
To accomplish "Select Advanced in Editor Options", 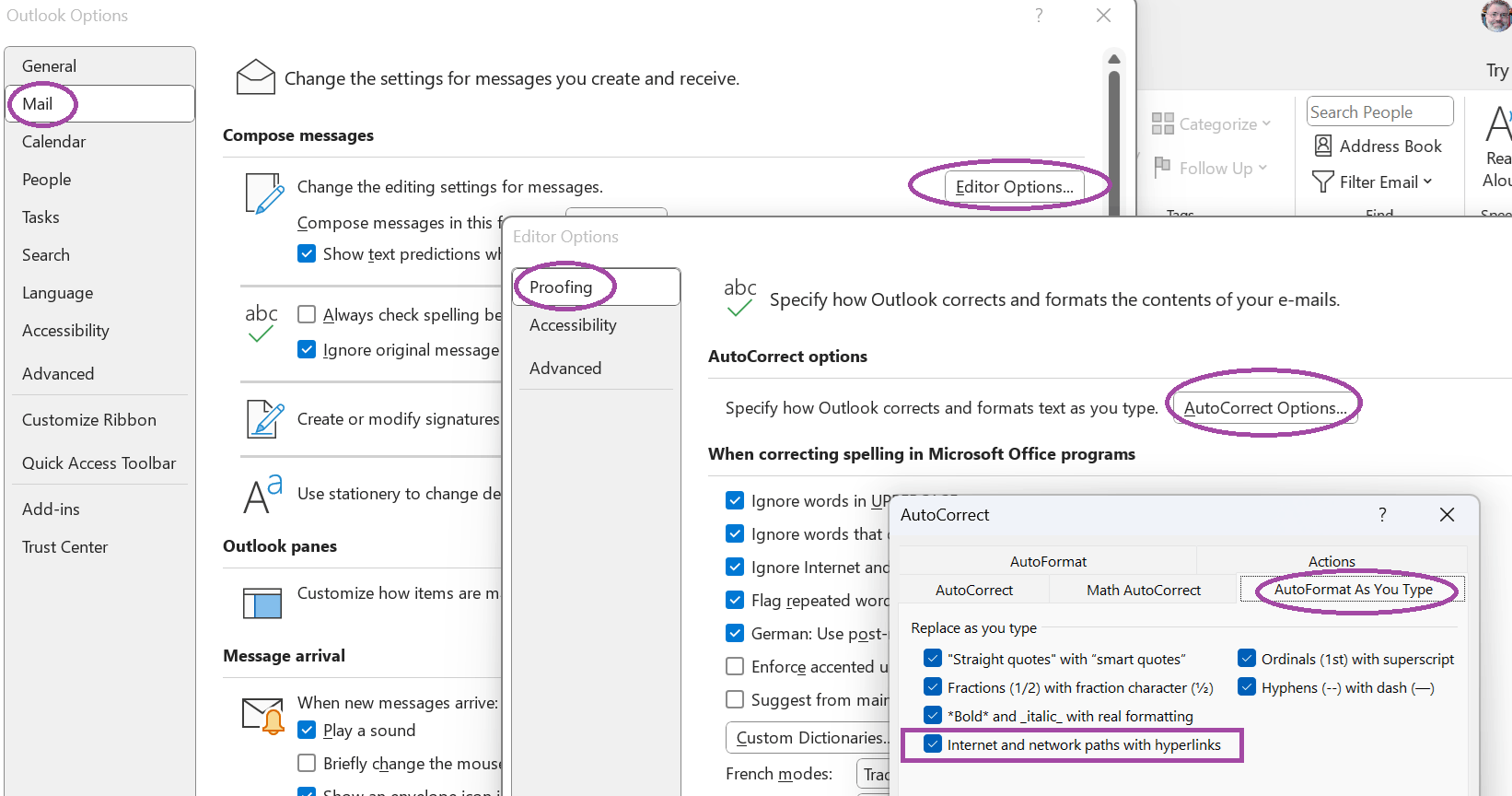I will (596, 369).
